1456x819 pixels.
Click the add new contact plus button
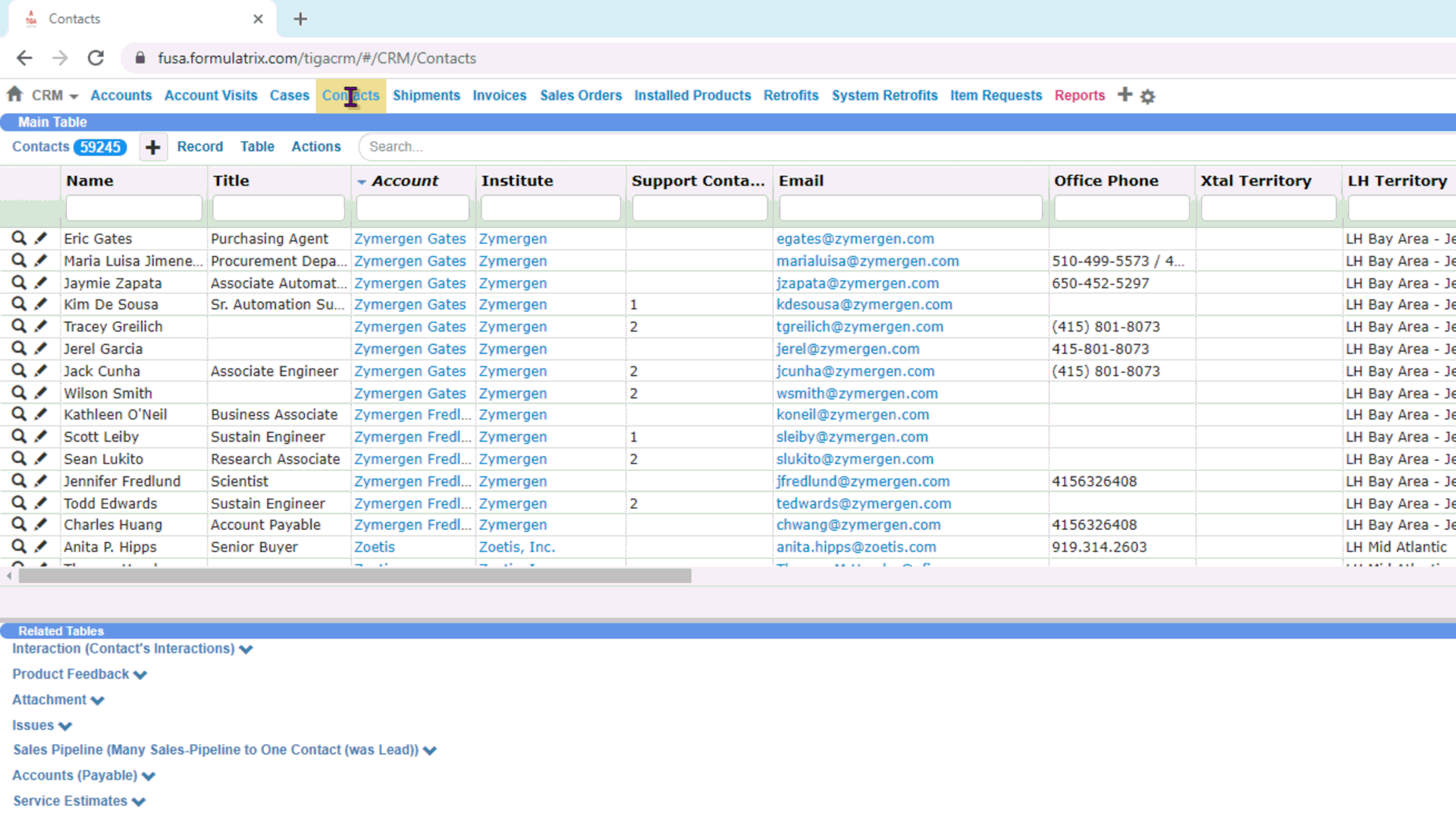[x=152, y=147]
